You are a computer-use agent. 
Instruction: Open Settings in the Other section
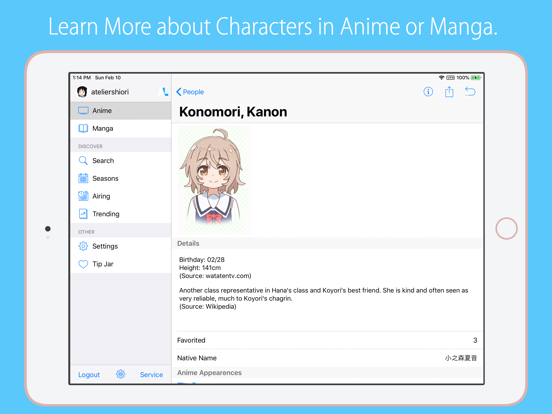coord(121,246)
